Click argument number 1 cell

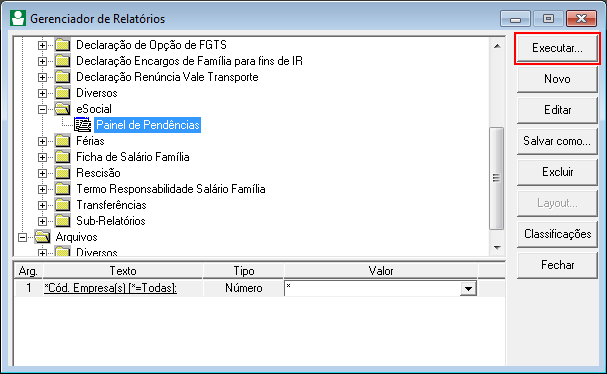[x=28, y=288]
